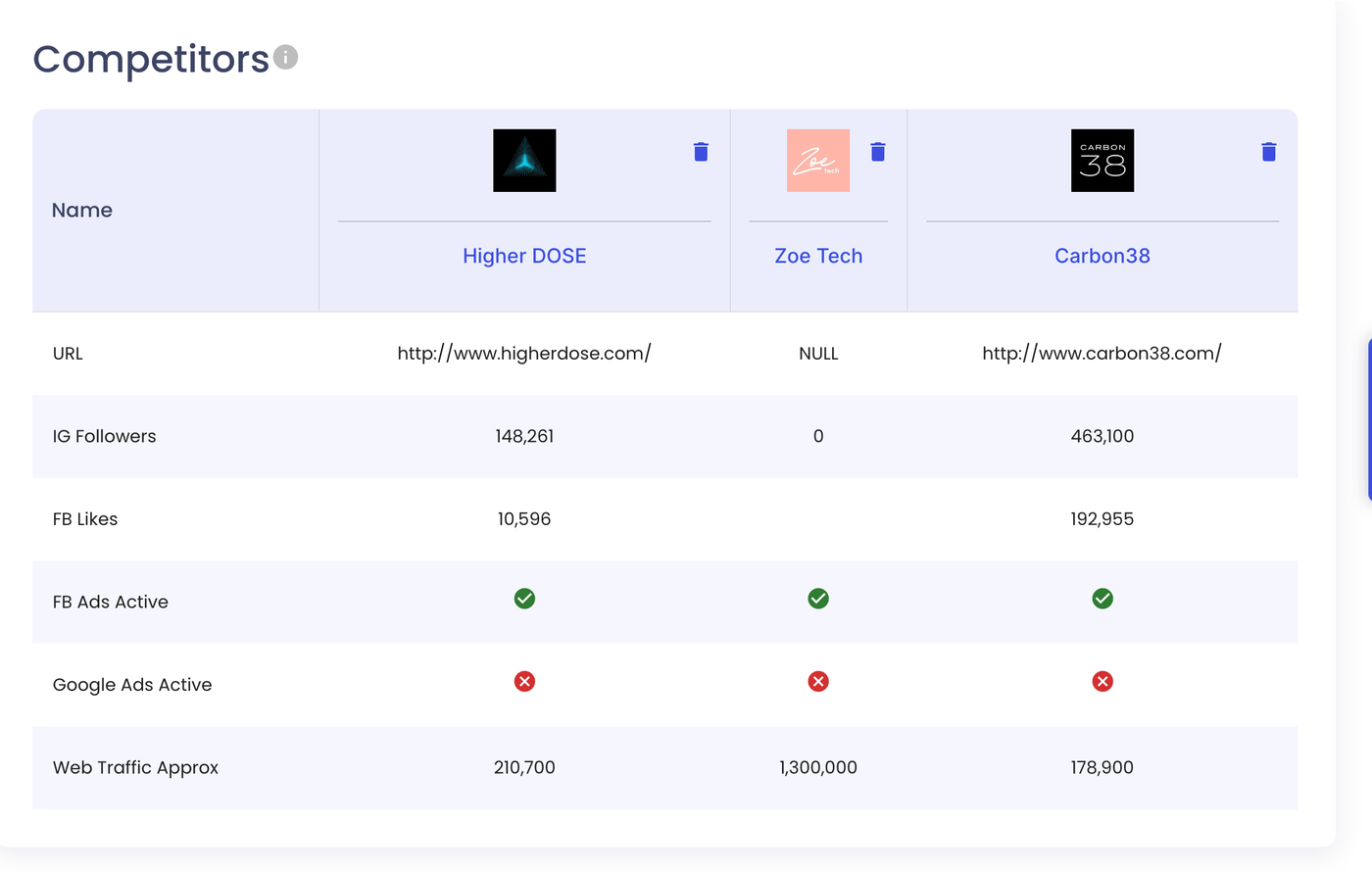Click the higherdose.com URL text
Image resolution: width=1372 pixels, height=872 pixels.
click(524, 354)
